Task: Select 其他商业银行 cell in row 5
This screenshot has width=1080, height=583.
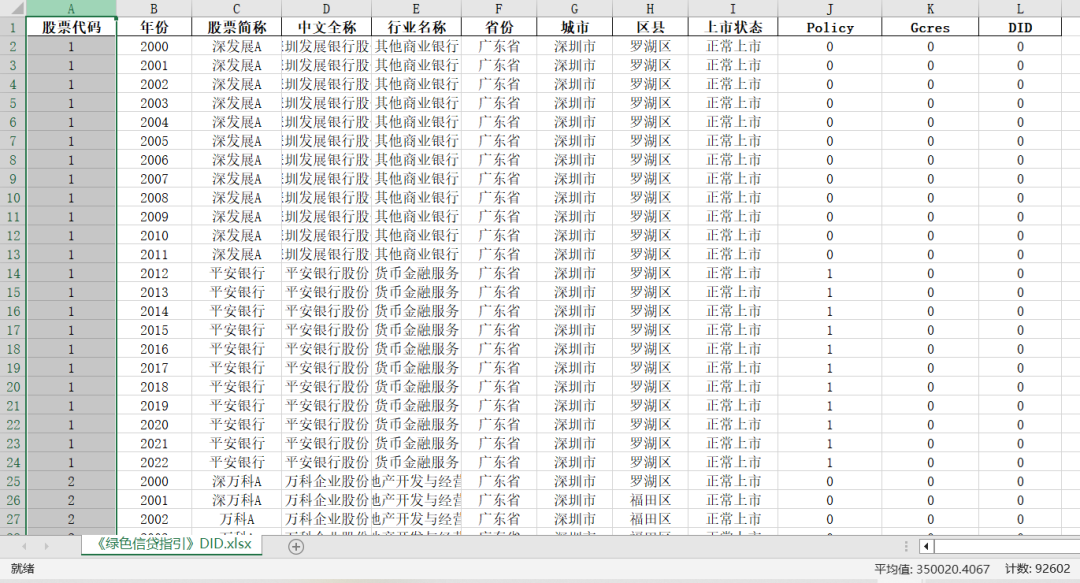Action: [416, 103]
